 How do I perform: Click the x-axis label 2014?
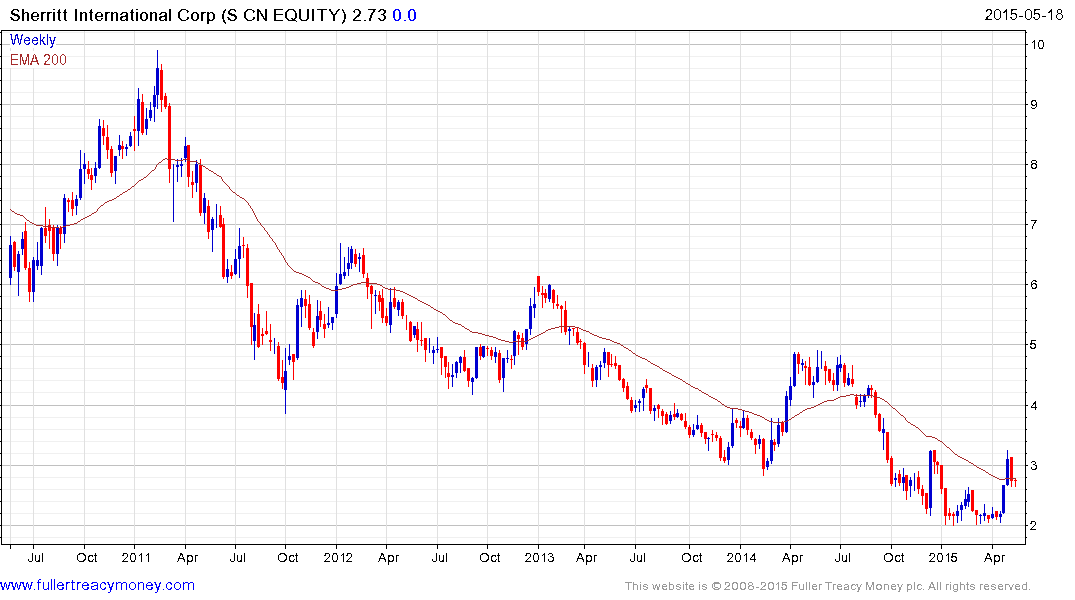(741, 557)
